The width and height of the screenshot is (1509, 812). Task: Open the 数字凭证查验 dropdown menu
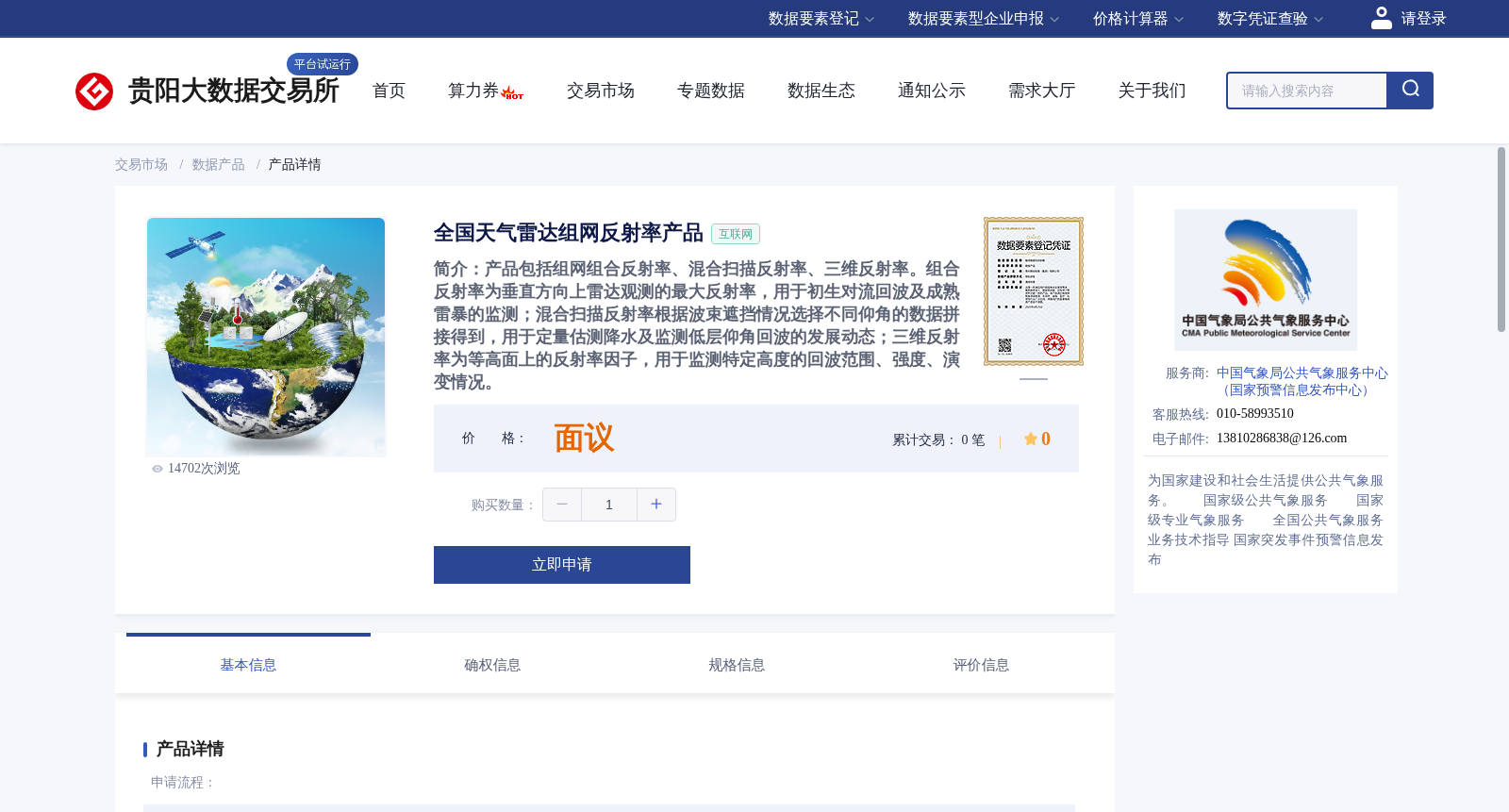[1269, 19]
